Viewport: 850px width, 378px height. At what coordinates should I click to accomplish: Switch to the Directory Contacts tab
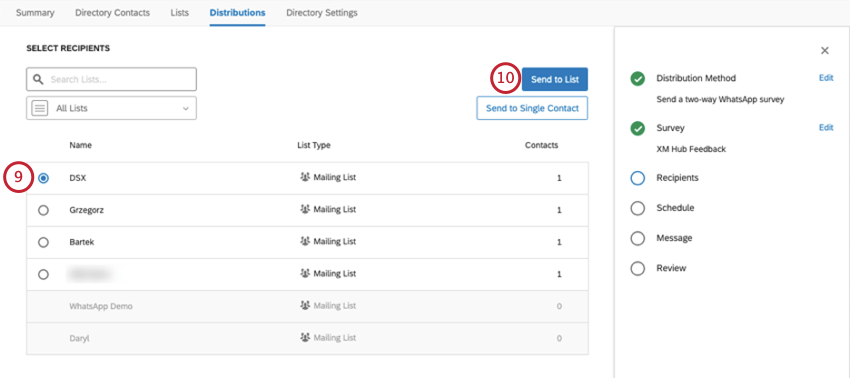[x=112, y=13]
